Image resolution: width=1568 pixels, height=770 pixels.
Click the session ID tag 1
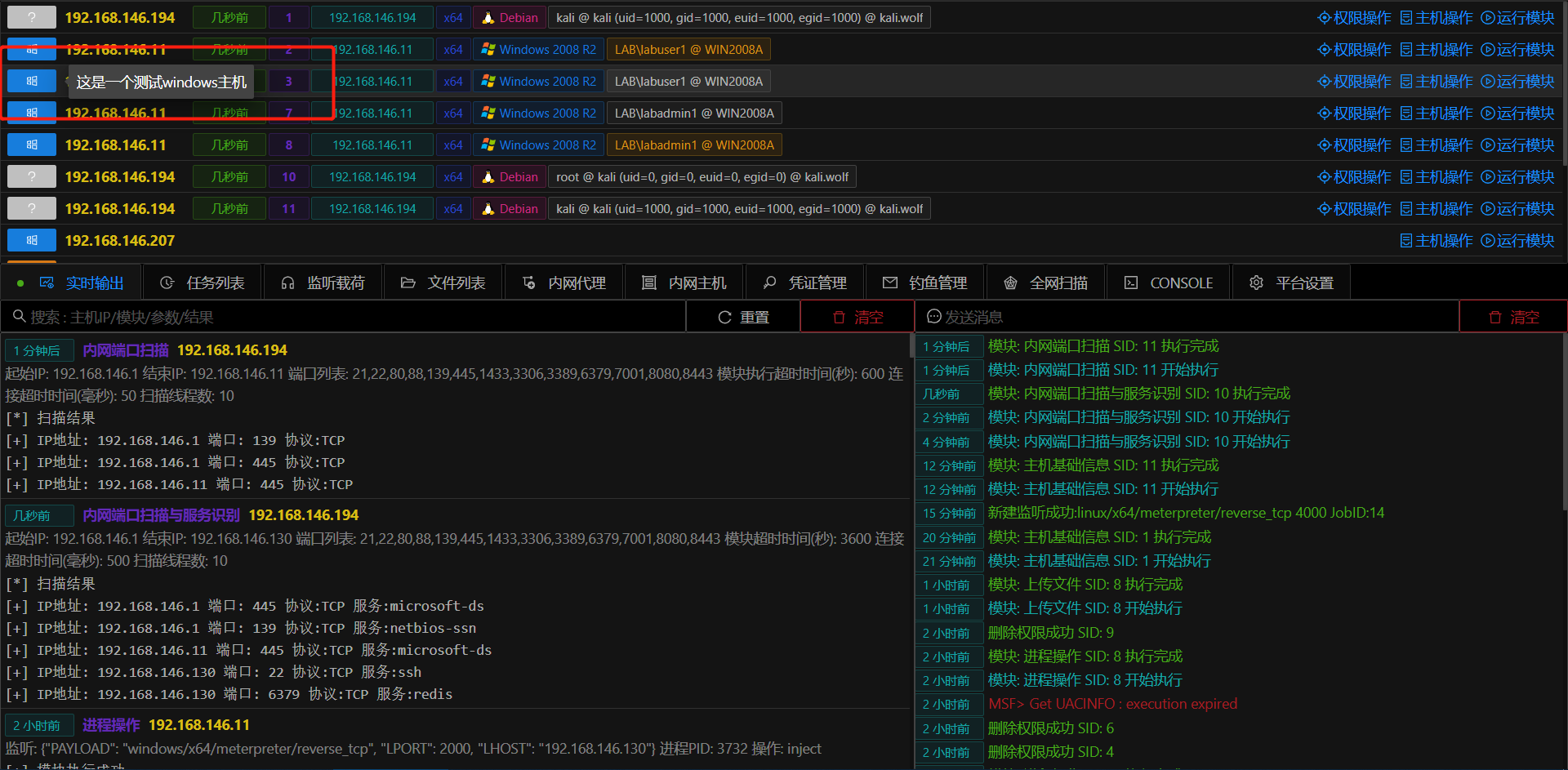[288, 17]
